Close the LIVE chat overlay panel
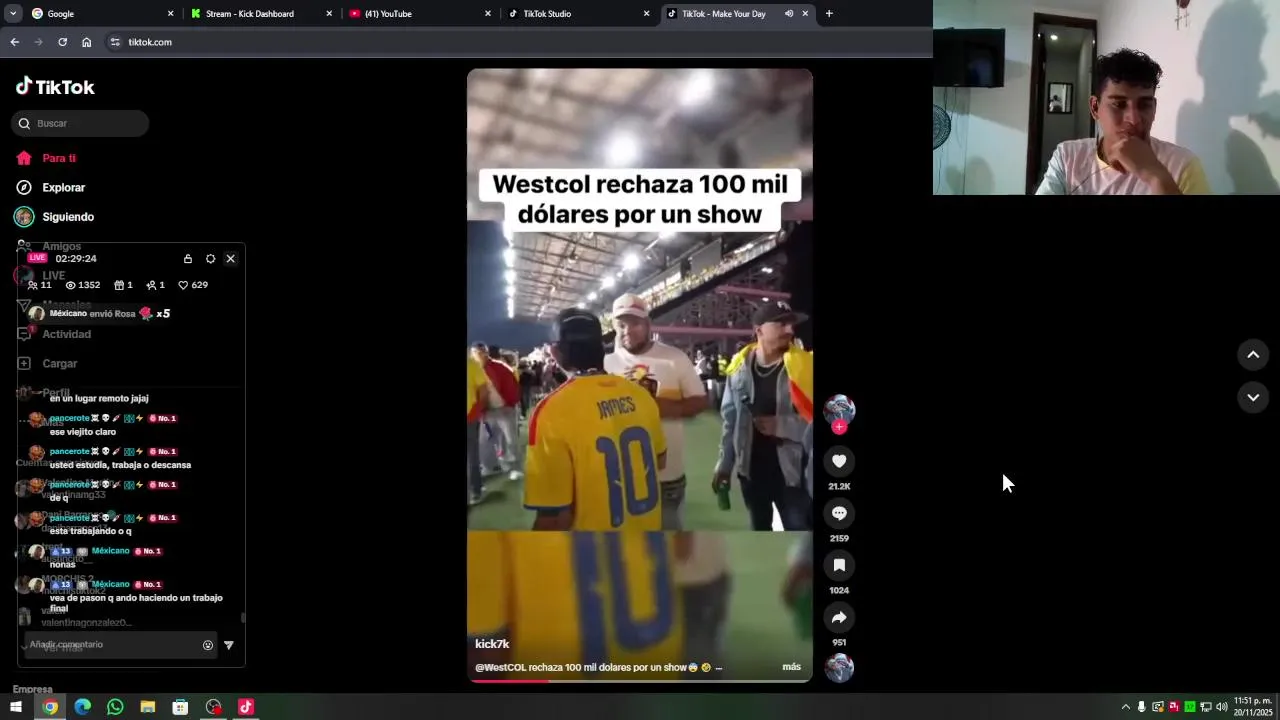Viewport: 1280px width, 720px height. click(x=230, y=258)
